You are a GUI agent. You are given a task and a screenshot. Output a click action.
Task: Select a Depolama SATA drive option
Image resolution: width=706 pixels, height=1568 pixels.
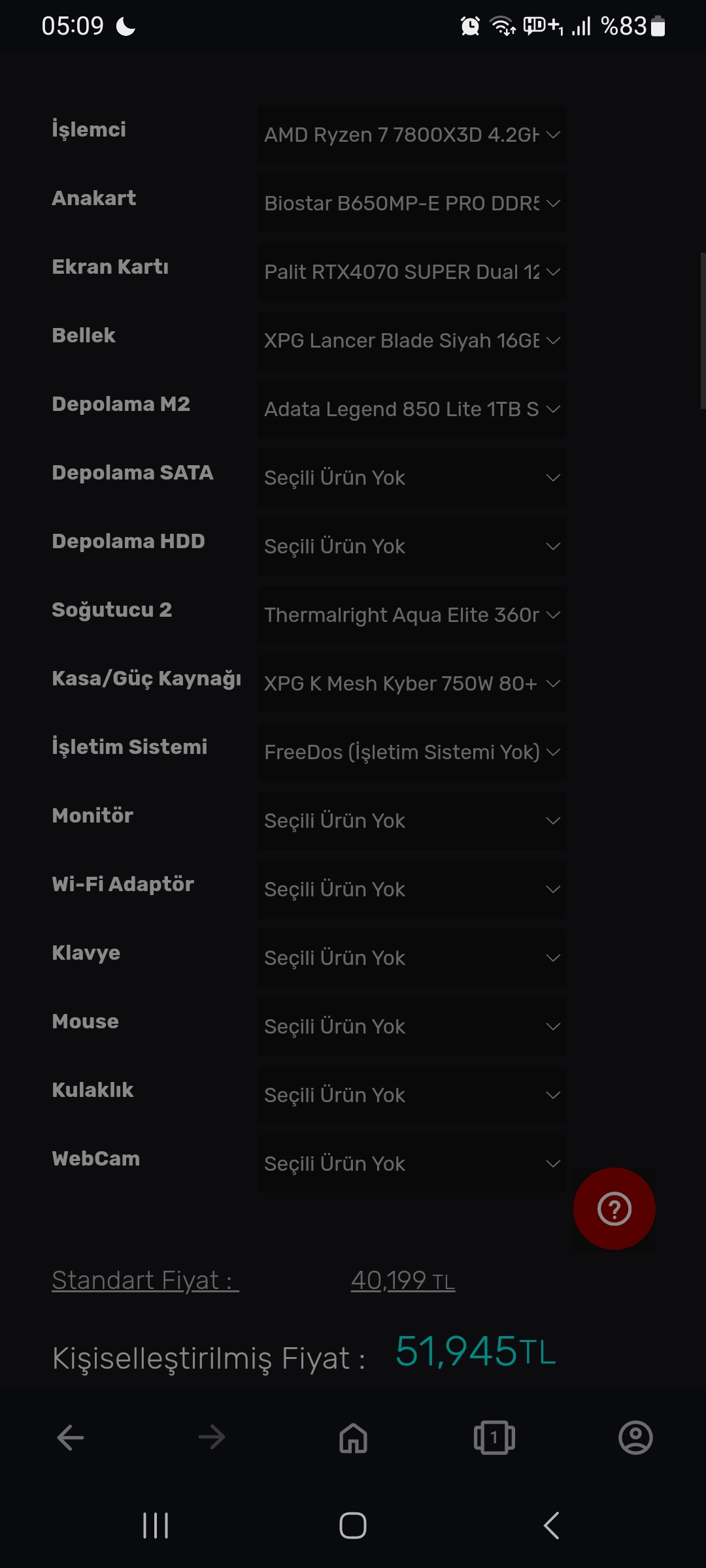412,478
